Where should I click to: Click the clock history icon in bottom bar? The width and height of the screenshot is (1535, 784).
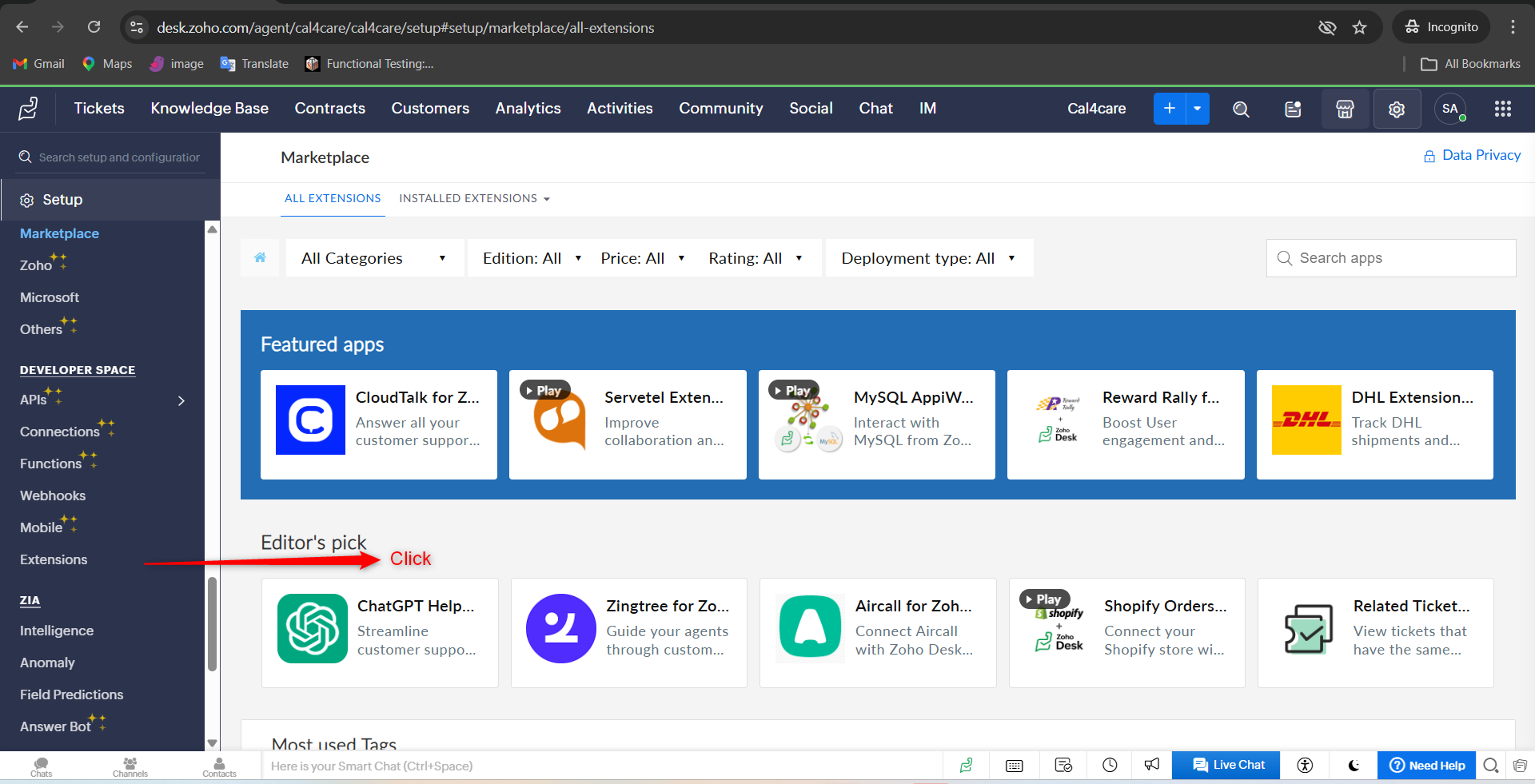pos(1110,766)
